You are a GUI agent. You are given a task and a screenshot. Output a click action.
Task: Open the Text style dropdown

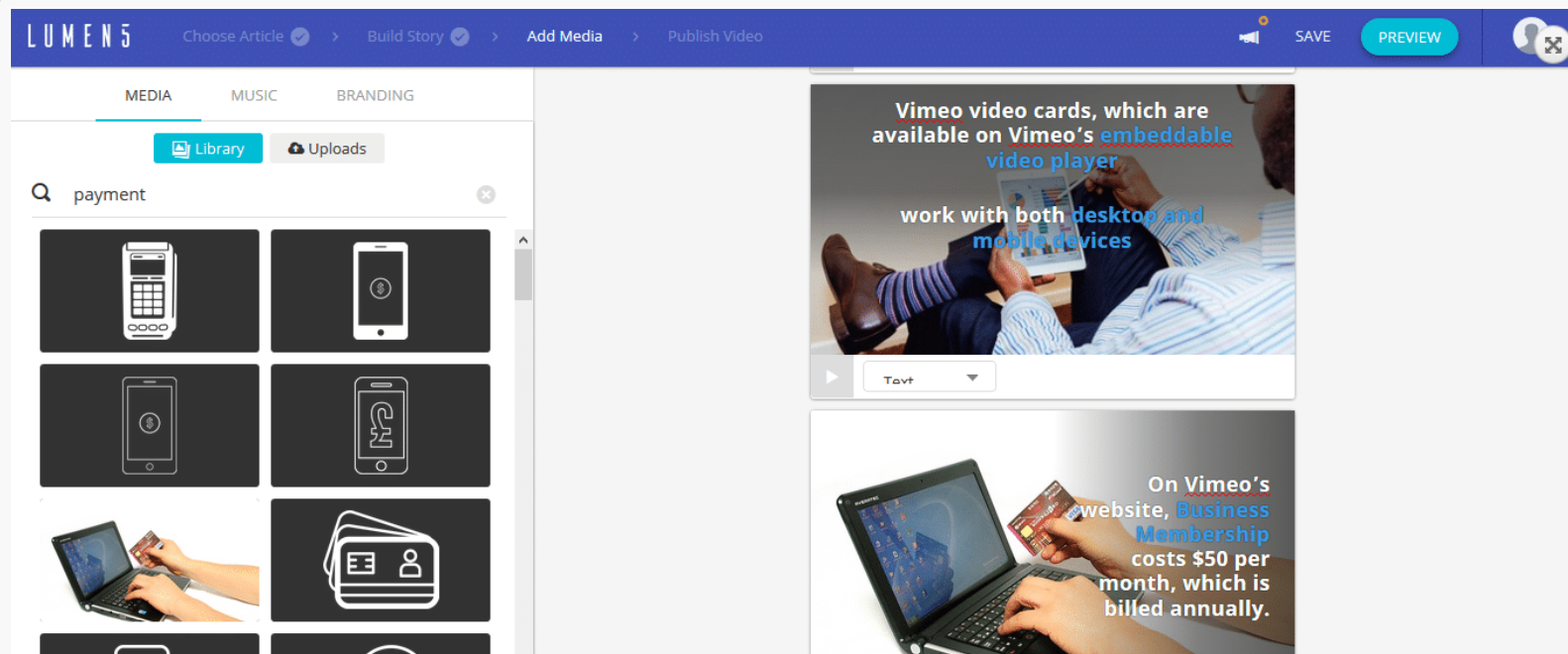click(x=930, y=377)
